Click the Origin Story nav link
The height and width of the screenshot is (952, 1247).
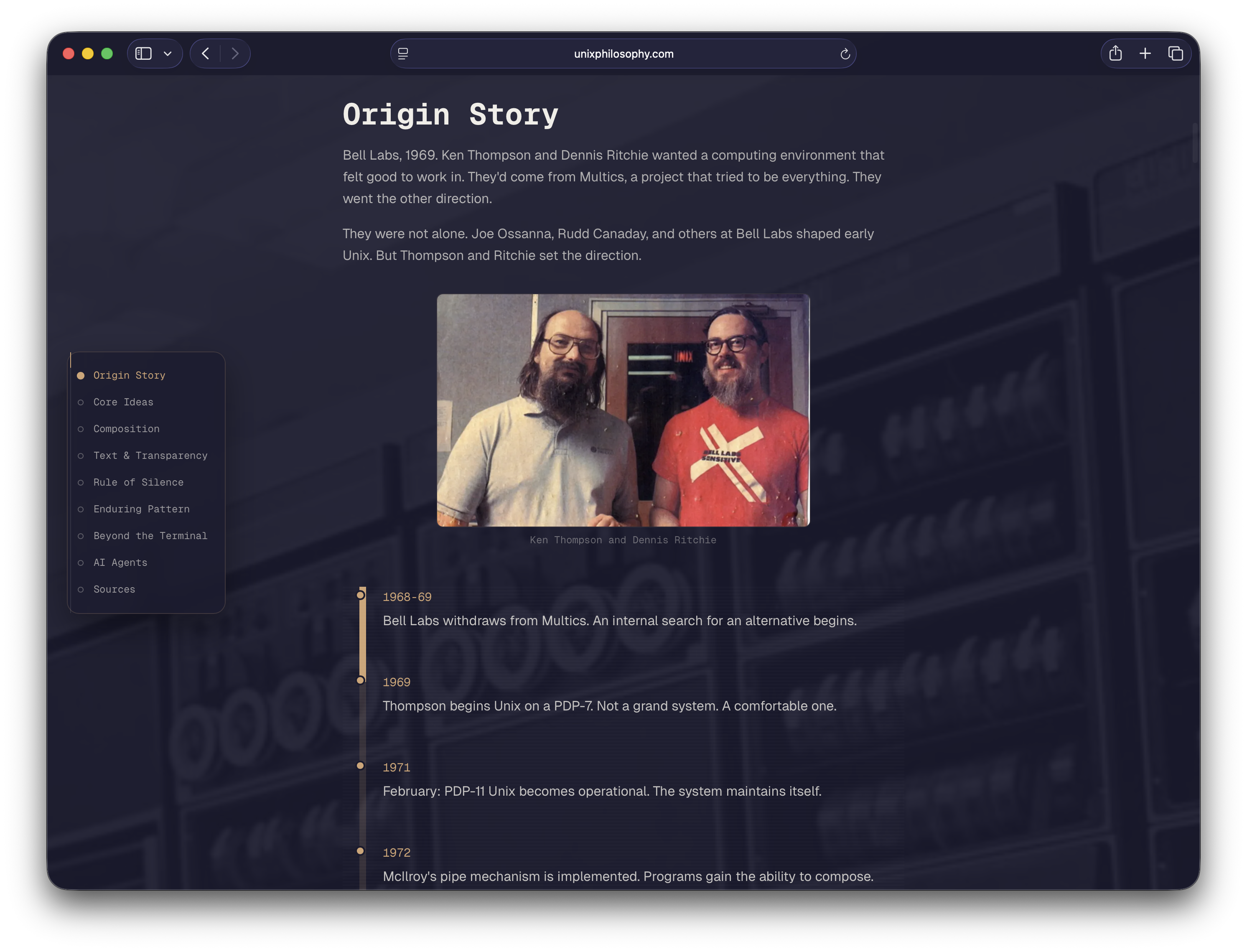click(129, 375)
